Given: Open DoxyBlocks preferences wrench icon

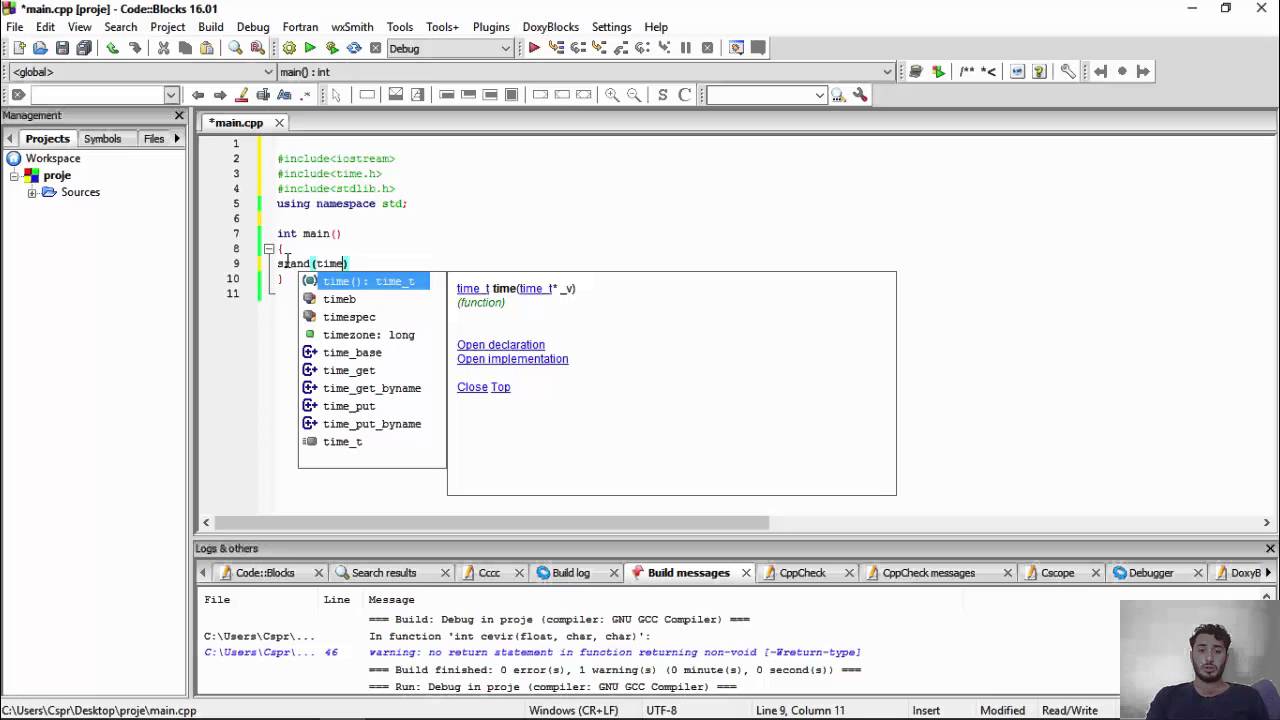Looking at the screenshot, I should tap(1068, 71).
